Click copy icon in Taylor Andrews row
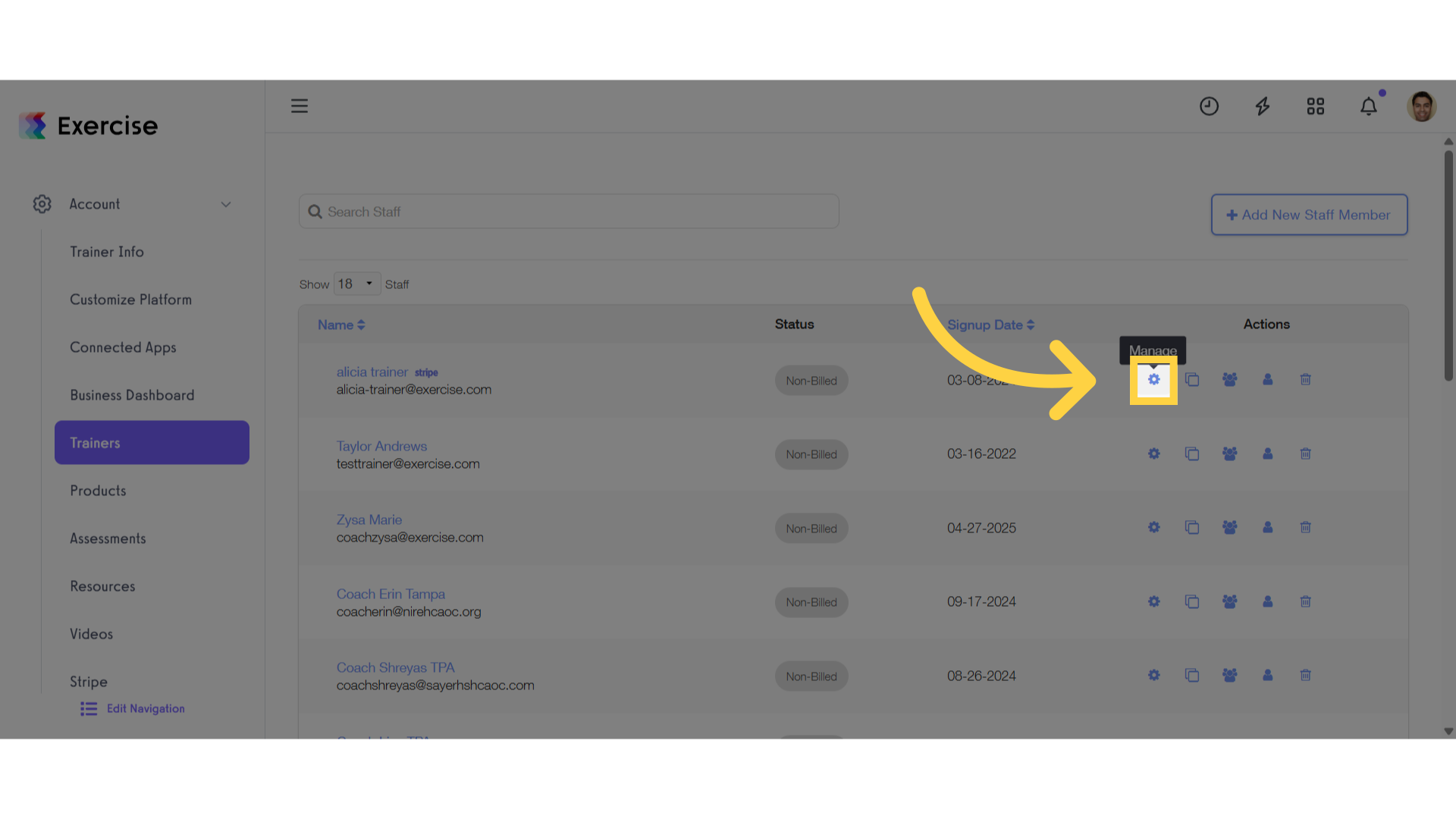The image size is (1456, 819). click(1192, 453)
